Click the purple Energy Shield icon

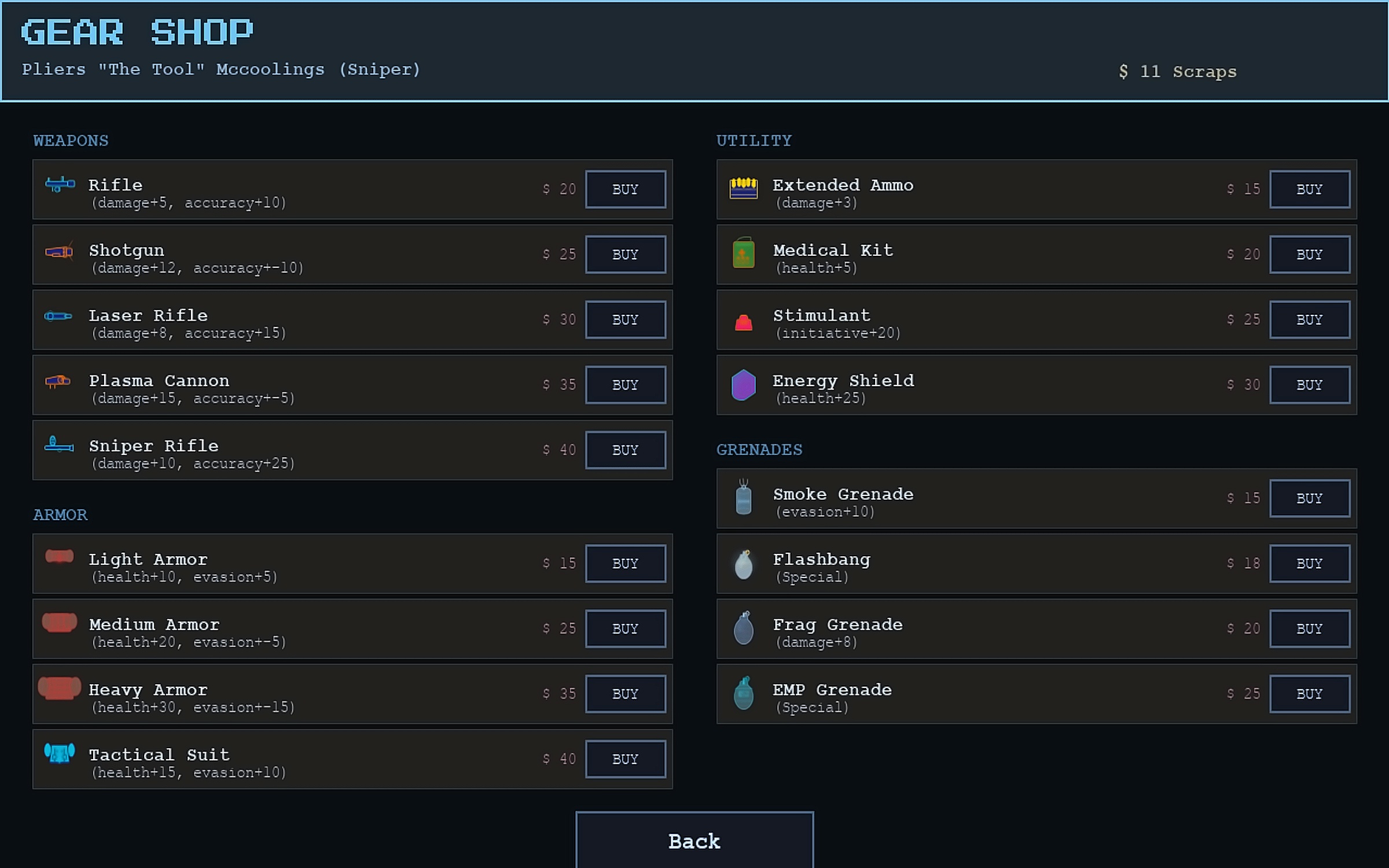tap(743, 385)
